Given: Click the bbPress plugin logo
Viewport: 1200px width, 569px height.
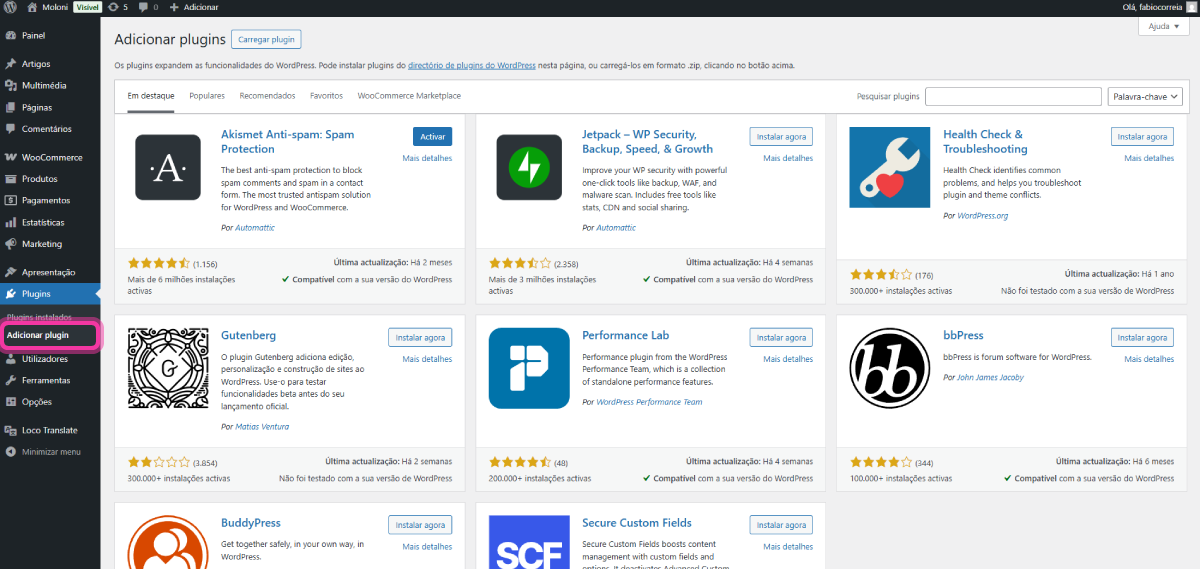Looking at the screenshot, I should point(890,368).
